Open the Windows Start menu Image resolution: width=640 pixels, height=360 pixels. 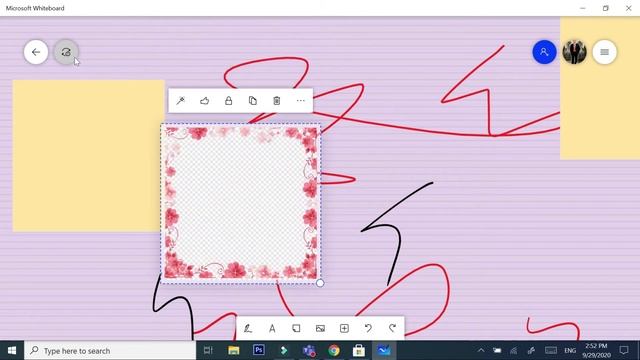12,350
